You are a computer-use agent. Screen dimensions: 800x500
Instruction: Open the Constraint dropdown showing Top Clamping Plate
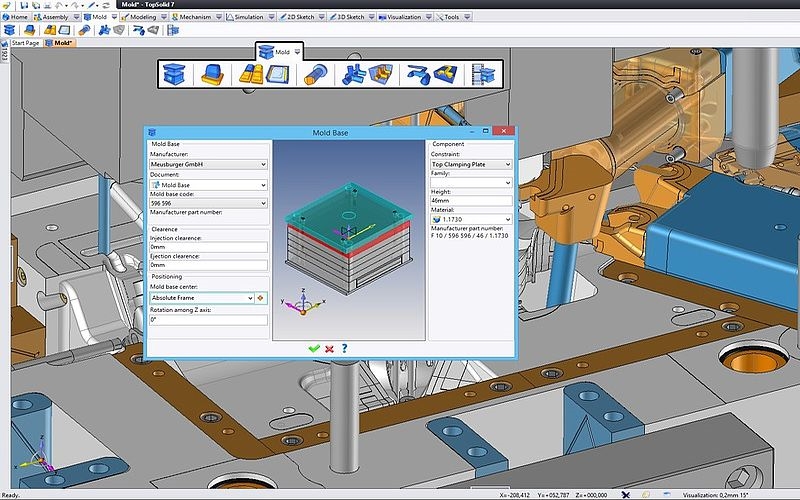coord(471,164)
